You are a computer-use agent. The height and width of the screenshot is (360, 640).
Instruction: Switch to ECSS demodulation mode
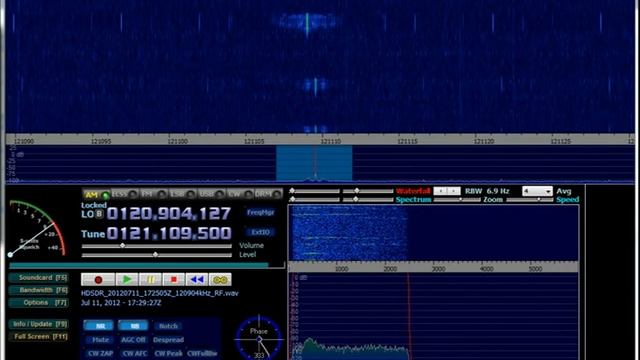(x=124, y=194)
